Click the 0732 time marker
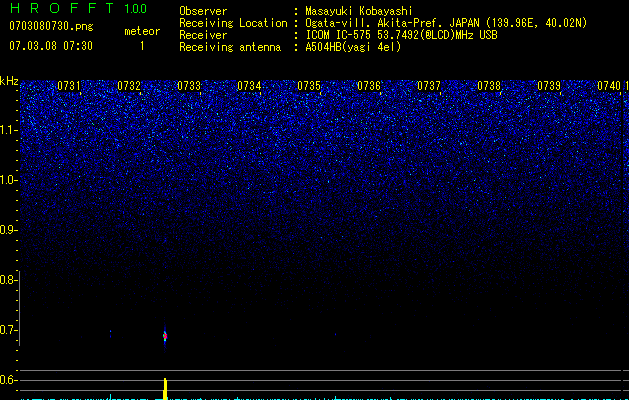Screen dimensions: 629x400 coord(129,86)
